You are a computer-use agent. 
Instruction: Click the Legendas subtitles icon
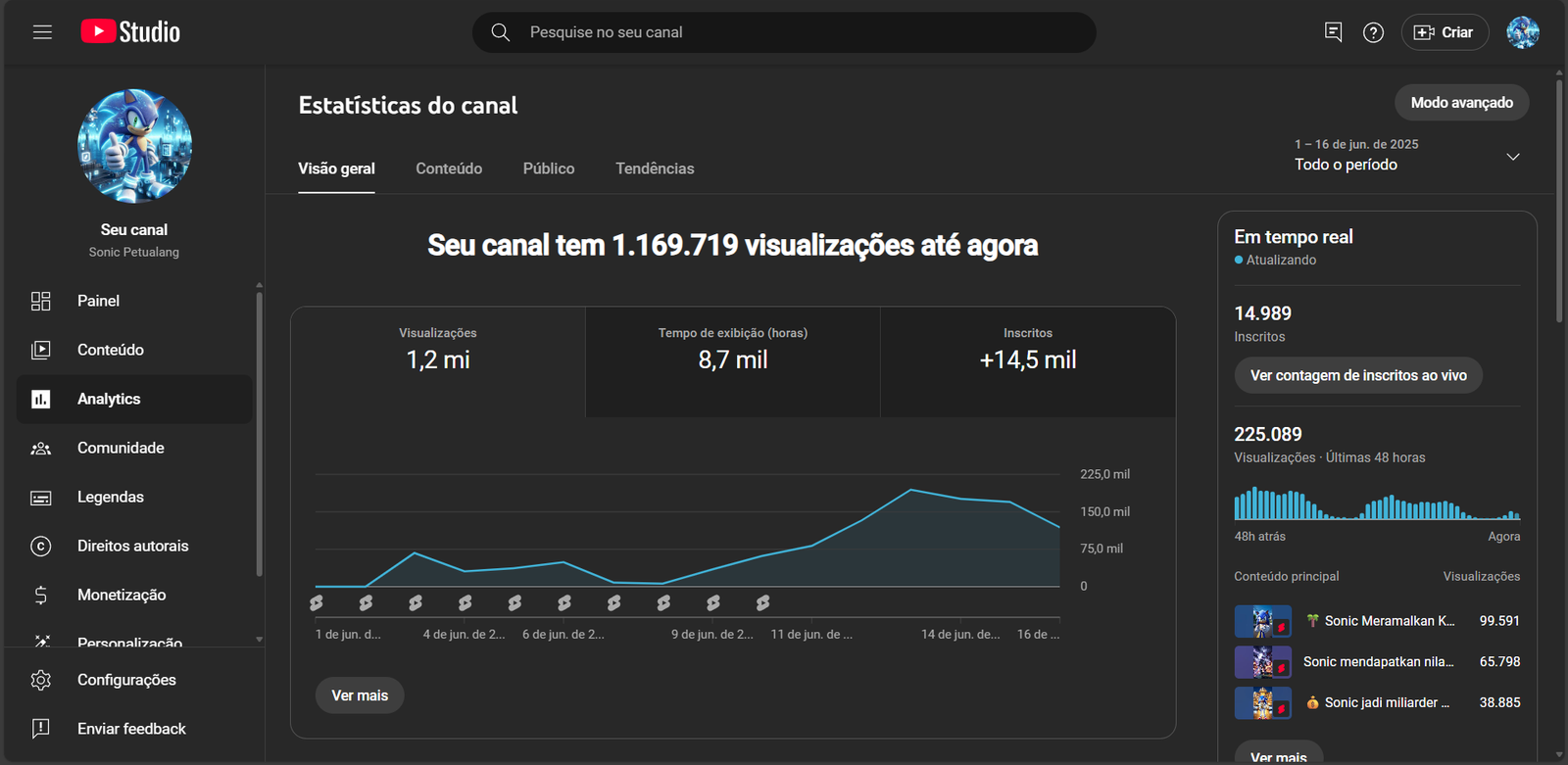(40, 498)
